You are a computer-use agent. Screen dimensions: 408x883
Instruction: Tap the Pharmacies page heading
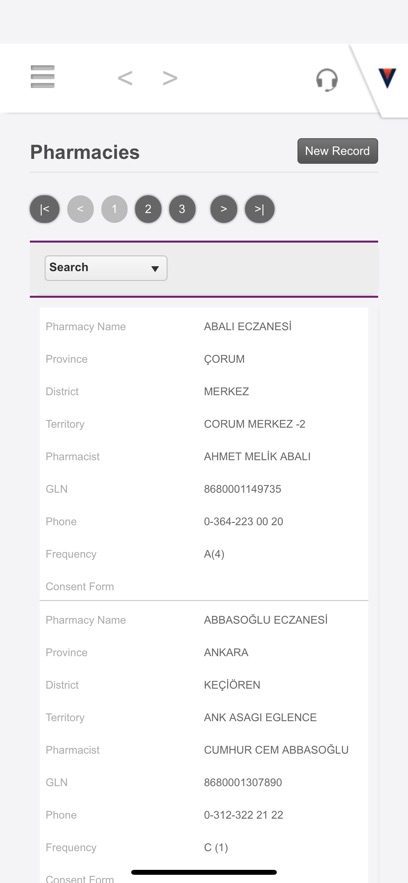(85, 152)
